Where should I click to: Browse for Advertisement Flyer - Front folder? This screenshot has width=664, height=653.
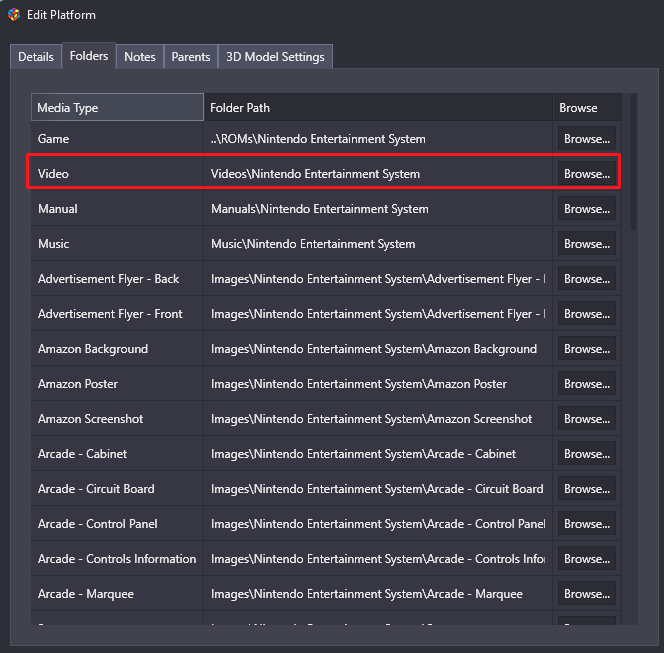587,314
